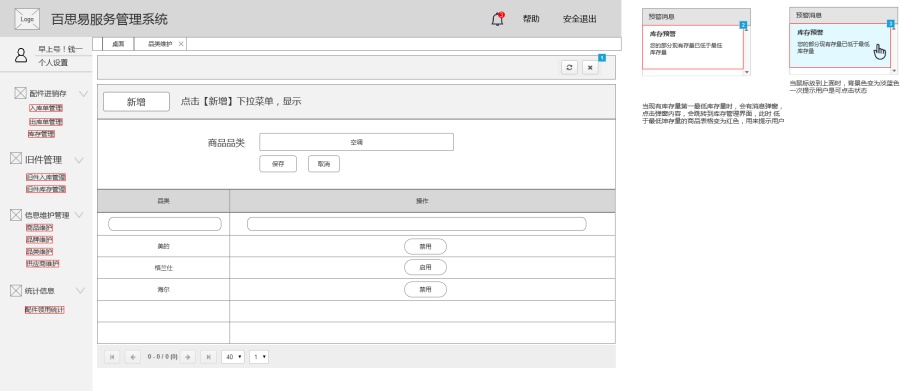Collapse the 旧件管理 section chevron
The width and height of the screenshot is (900, 391).
coord(79,160)
